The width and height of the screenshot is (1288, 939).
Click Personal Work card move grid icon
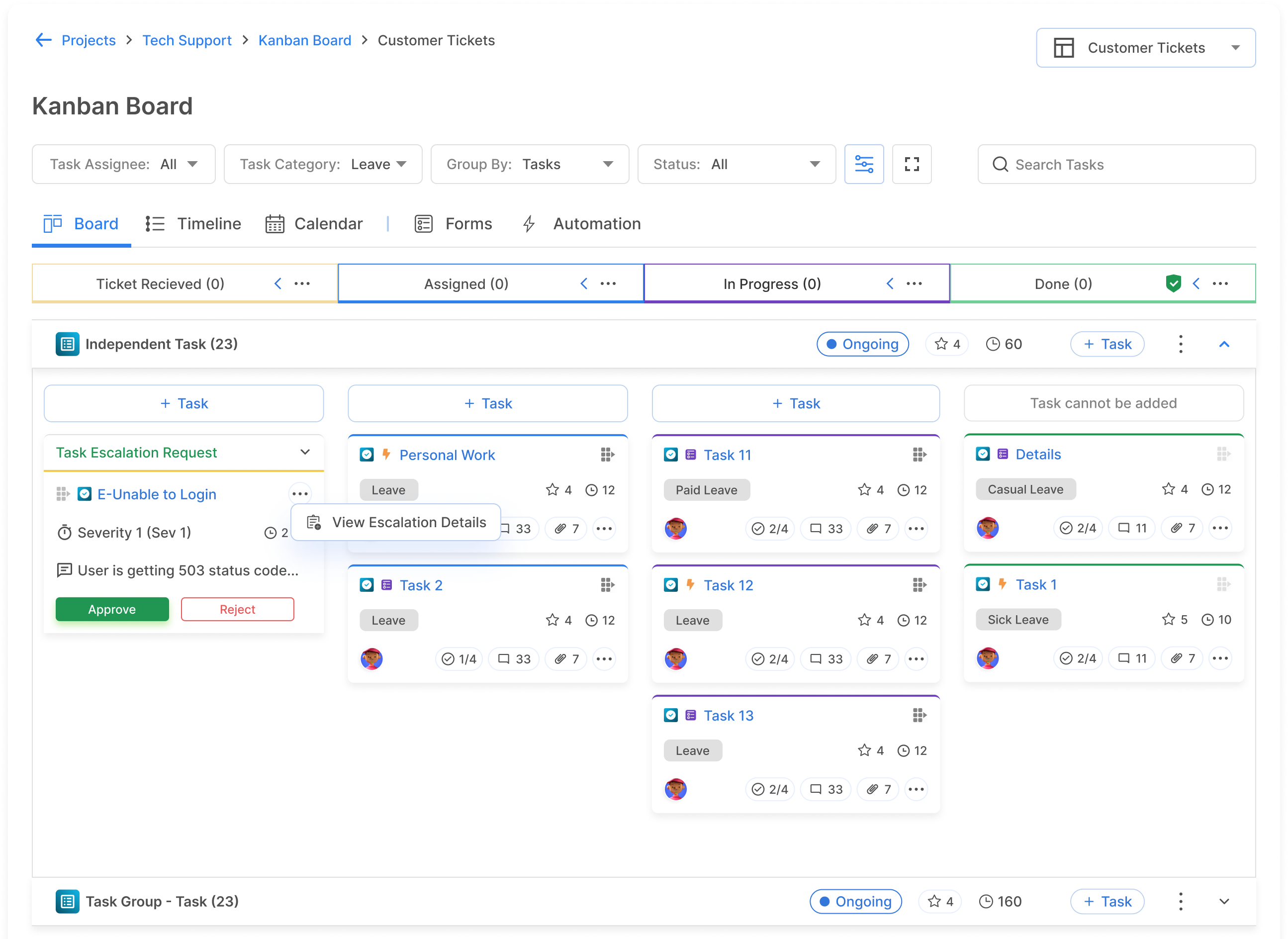tap(607, 454)
